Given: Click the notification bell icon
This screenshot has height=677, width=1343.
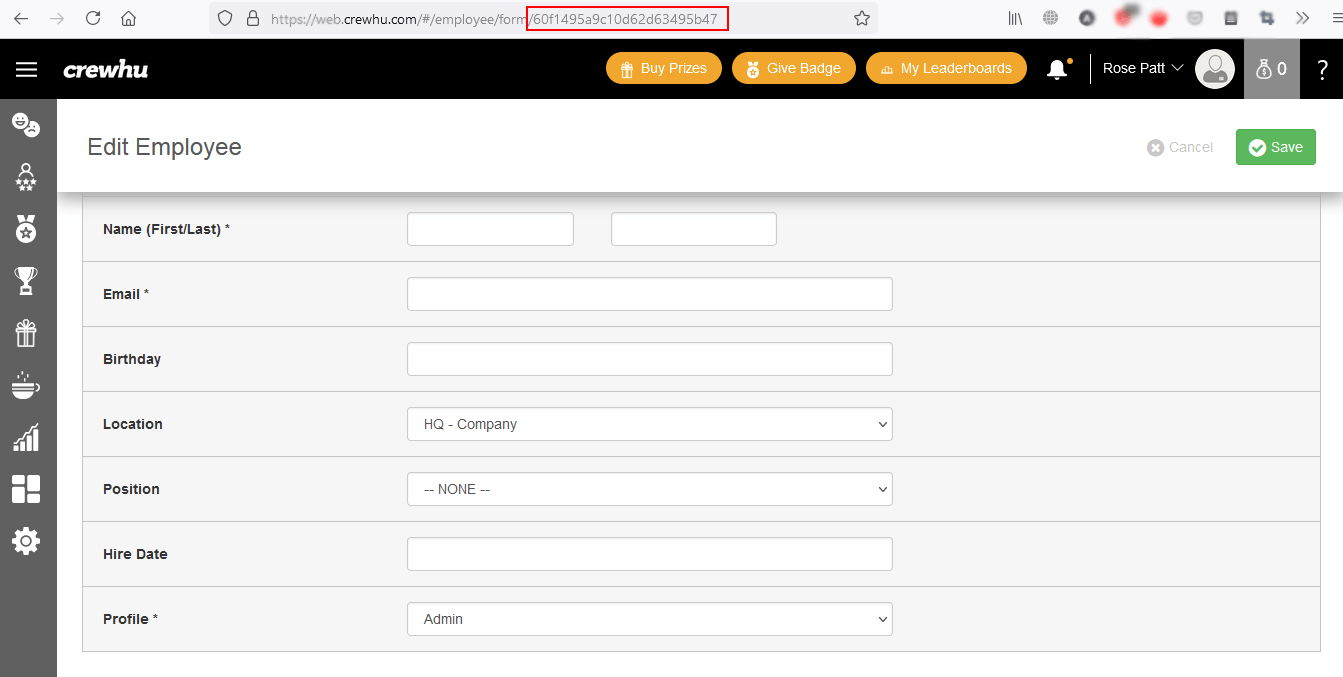Looking at the screenshot, I should point(1057,69).
